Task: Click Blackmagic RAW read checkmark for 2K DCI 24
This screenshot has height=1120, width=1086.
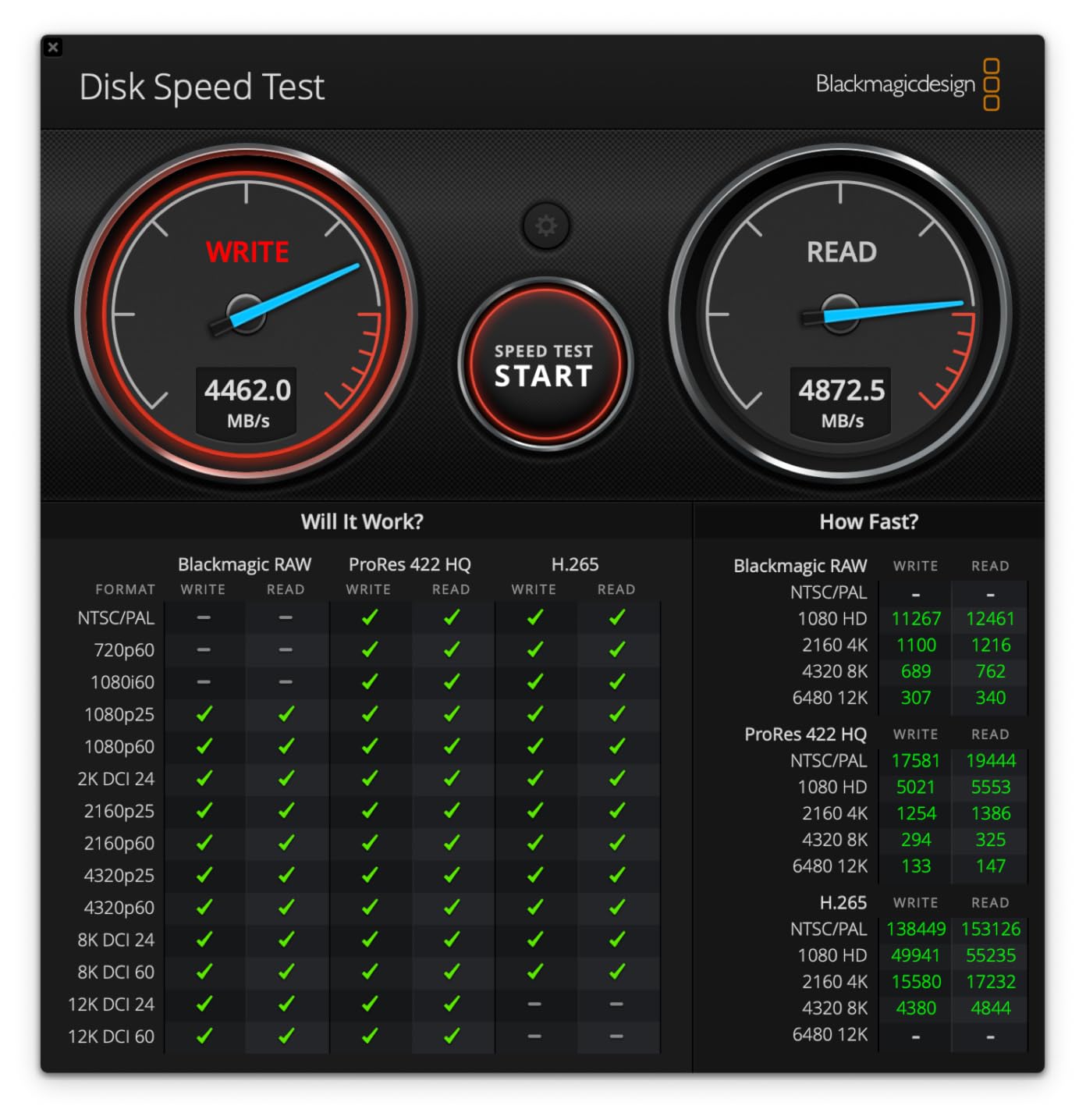Action: 286,777
